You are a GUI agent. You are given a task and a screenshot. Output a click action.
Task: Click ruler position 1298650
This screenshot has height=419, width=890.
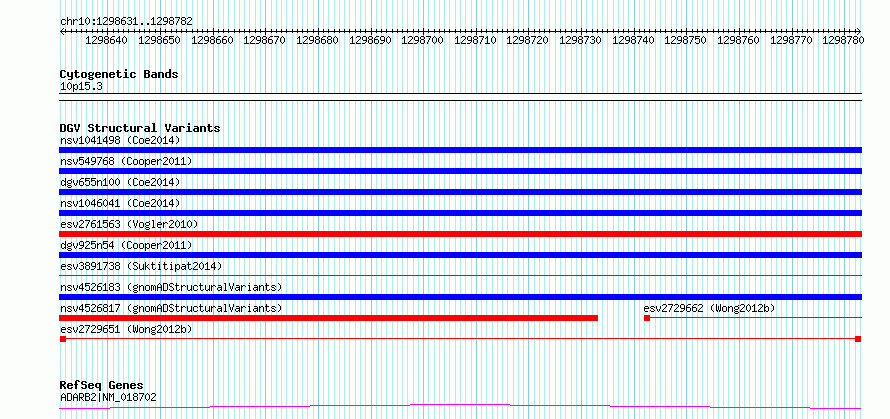[x=159, y=40]
